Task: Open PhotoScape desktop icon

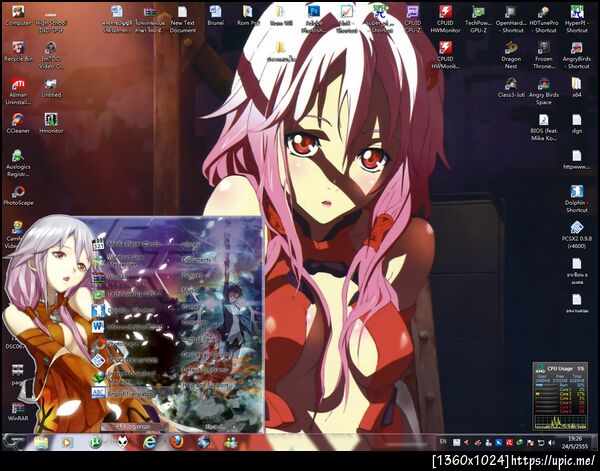Action: pos(18,195)
